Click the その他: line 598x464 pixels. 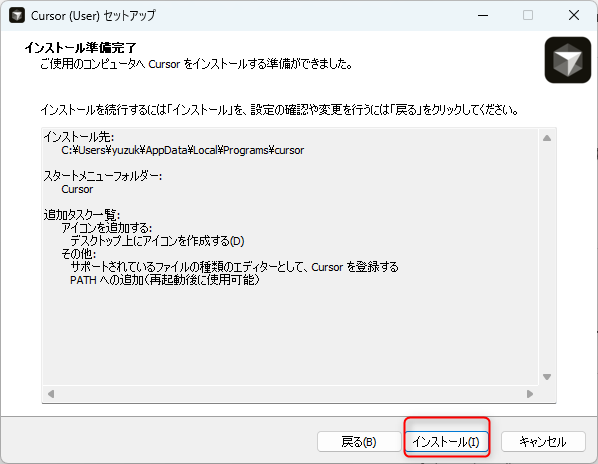point(79,254)
